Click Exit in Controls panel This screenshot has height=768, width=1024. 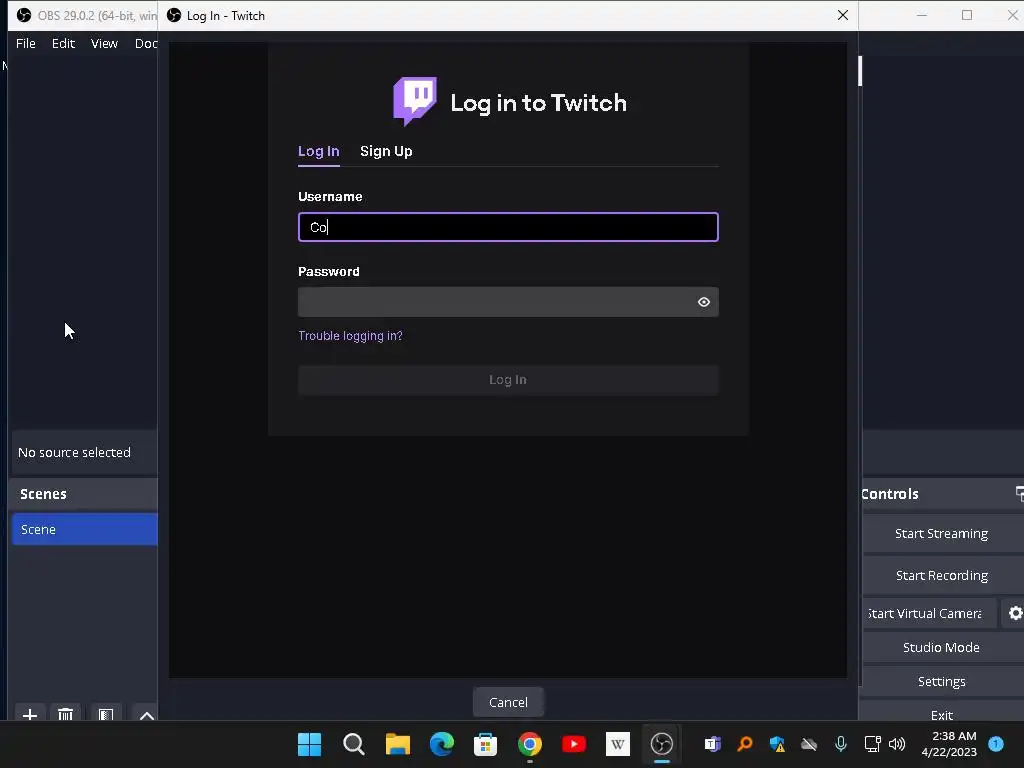(941, 714)
